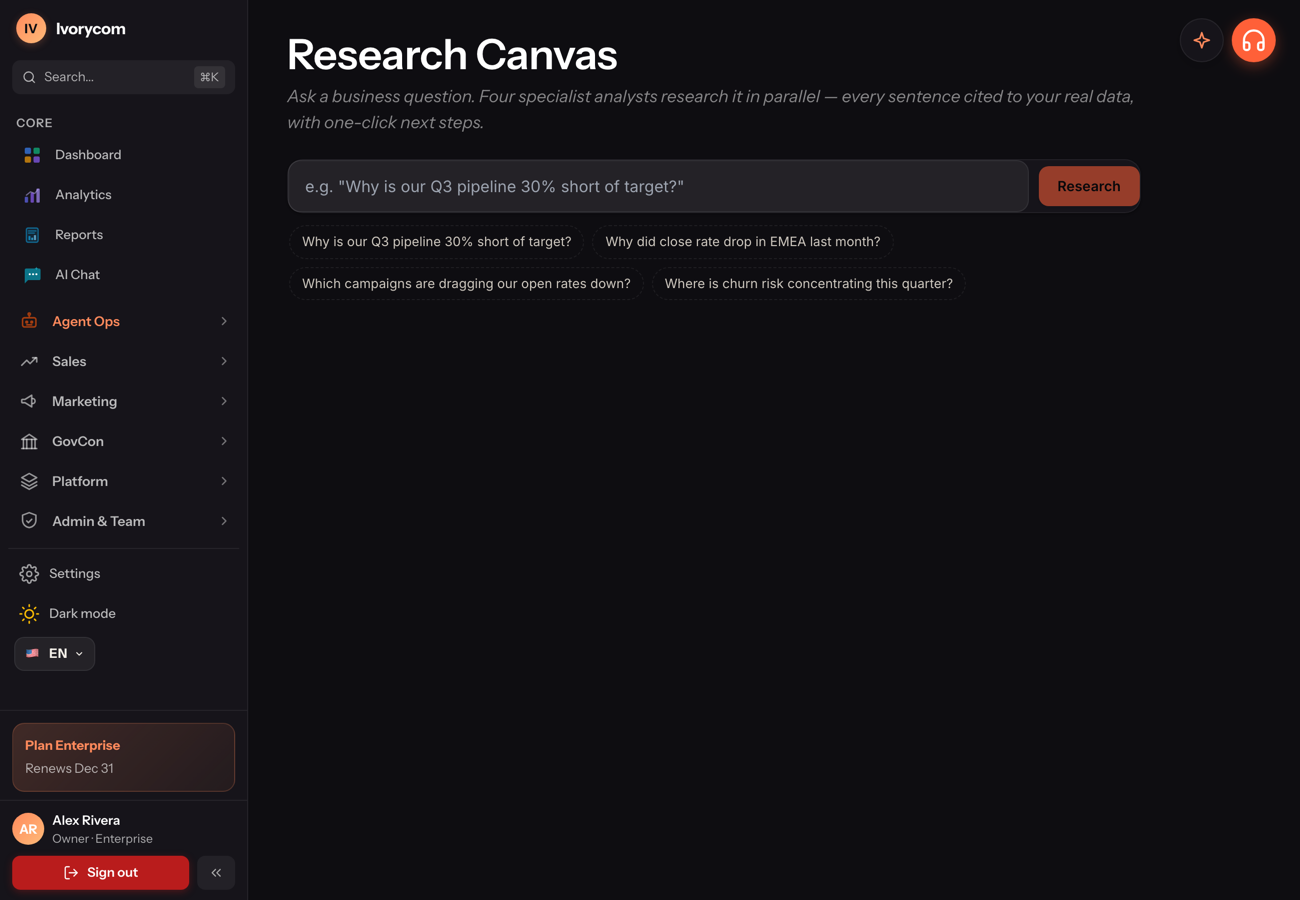Image resolution: width=1300 pixels, height=900 pixels.
Task: Expand the Marketing section chevron
Action: pyautogui.click(x=224, y=401)
